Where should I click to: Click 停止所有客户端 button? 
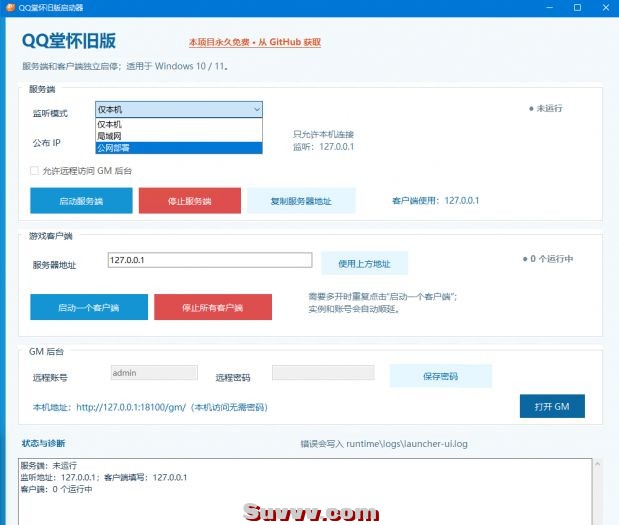pyautogui.click(x=213, y=307)
